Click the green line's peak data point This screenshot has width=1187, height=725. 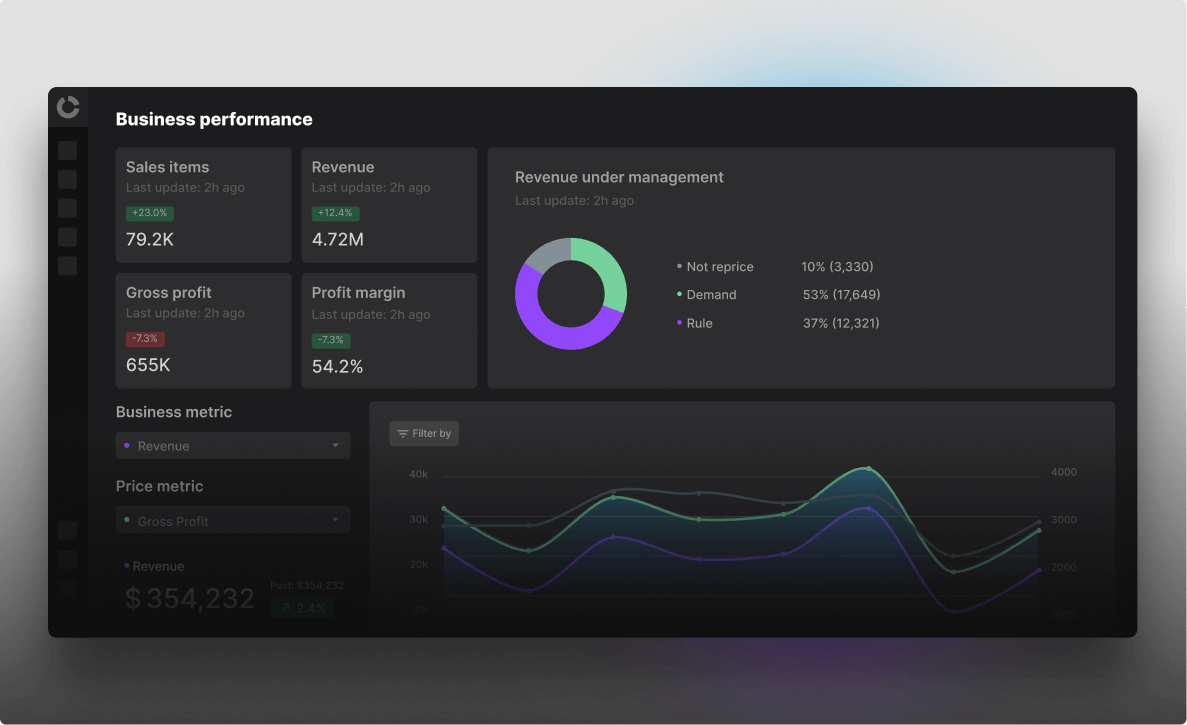click(868, 468)
